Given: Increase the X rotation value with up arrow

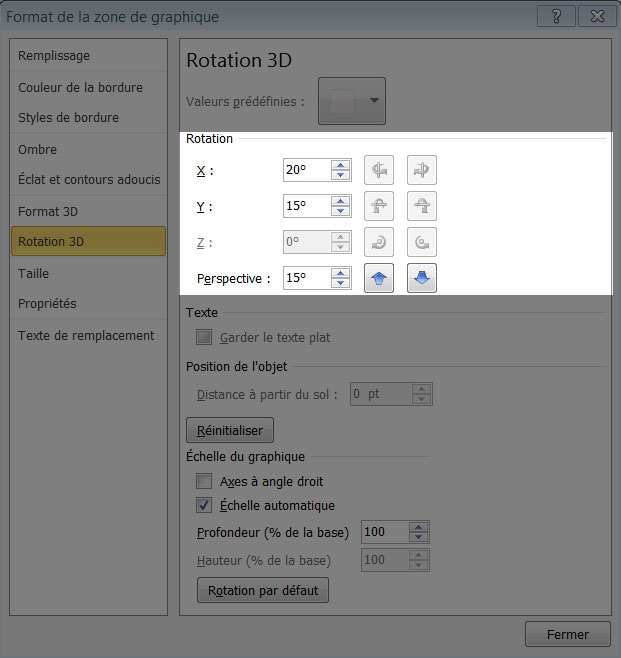Looking at the screenshot, I should 340,165.
